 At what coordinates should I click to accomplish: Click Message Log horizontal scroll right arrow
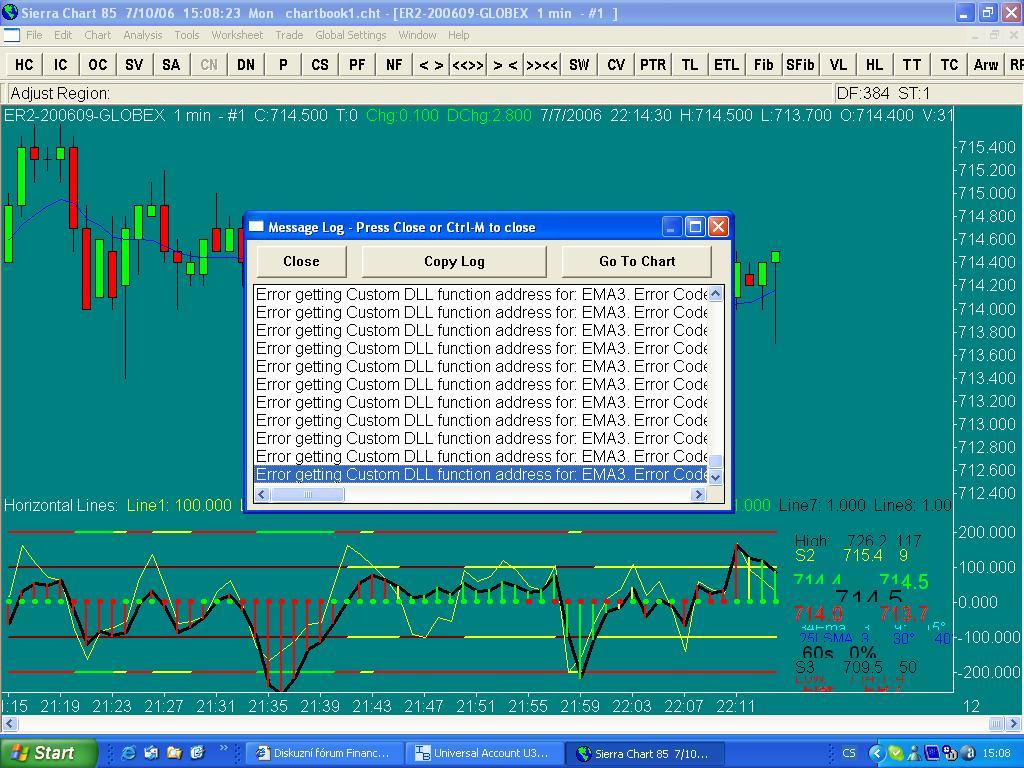point(698,494)
